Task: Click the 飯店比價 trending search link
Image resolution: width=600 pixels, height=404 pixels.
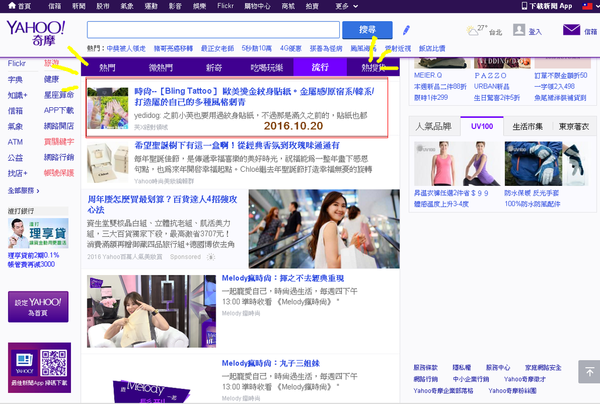Action: [x=432, y=49]
